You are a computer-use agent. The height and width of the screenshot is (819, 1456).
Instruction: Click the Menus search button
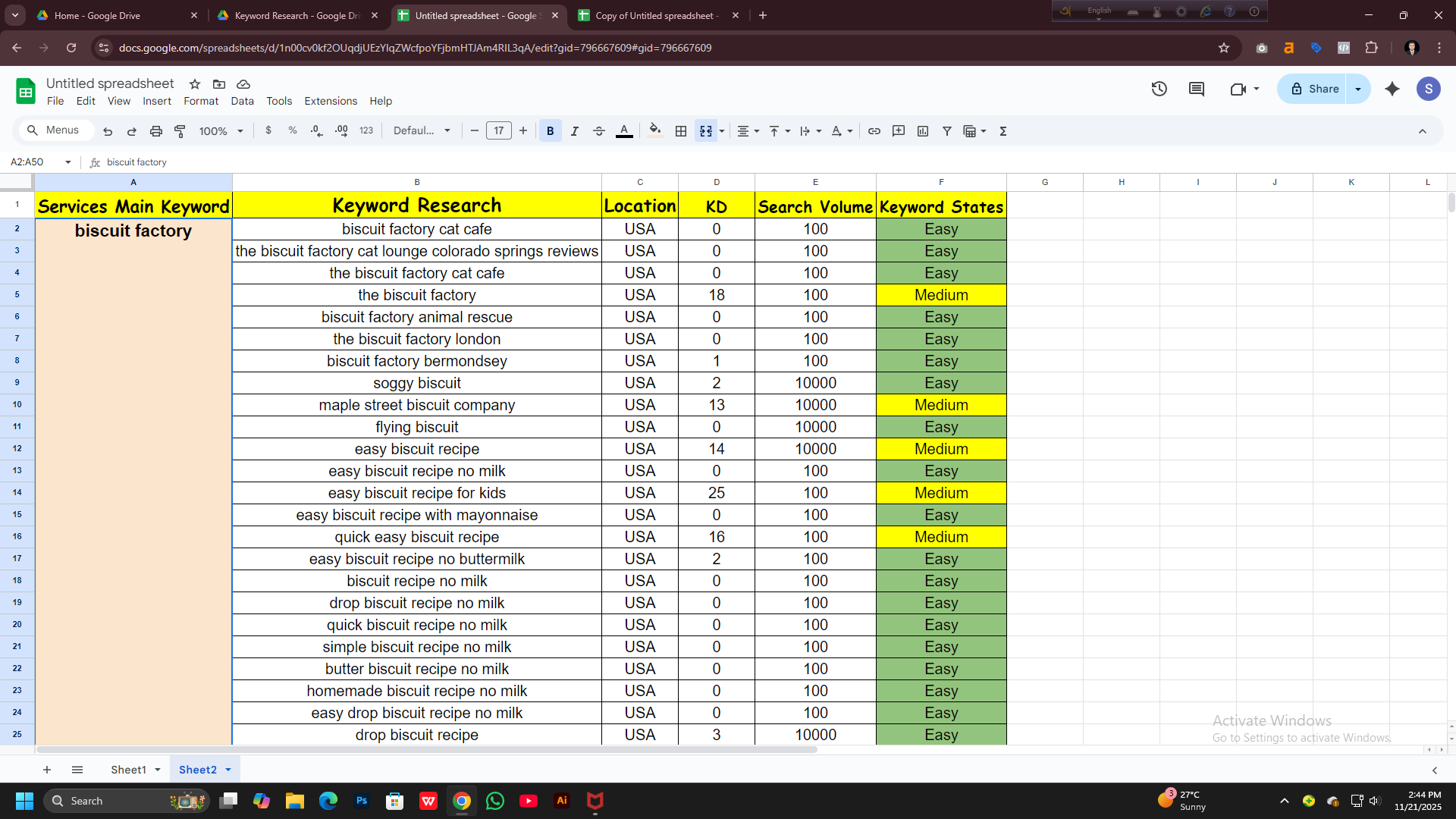click(54, 130)
